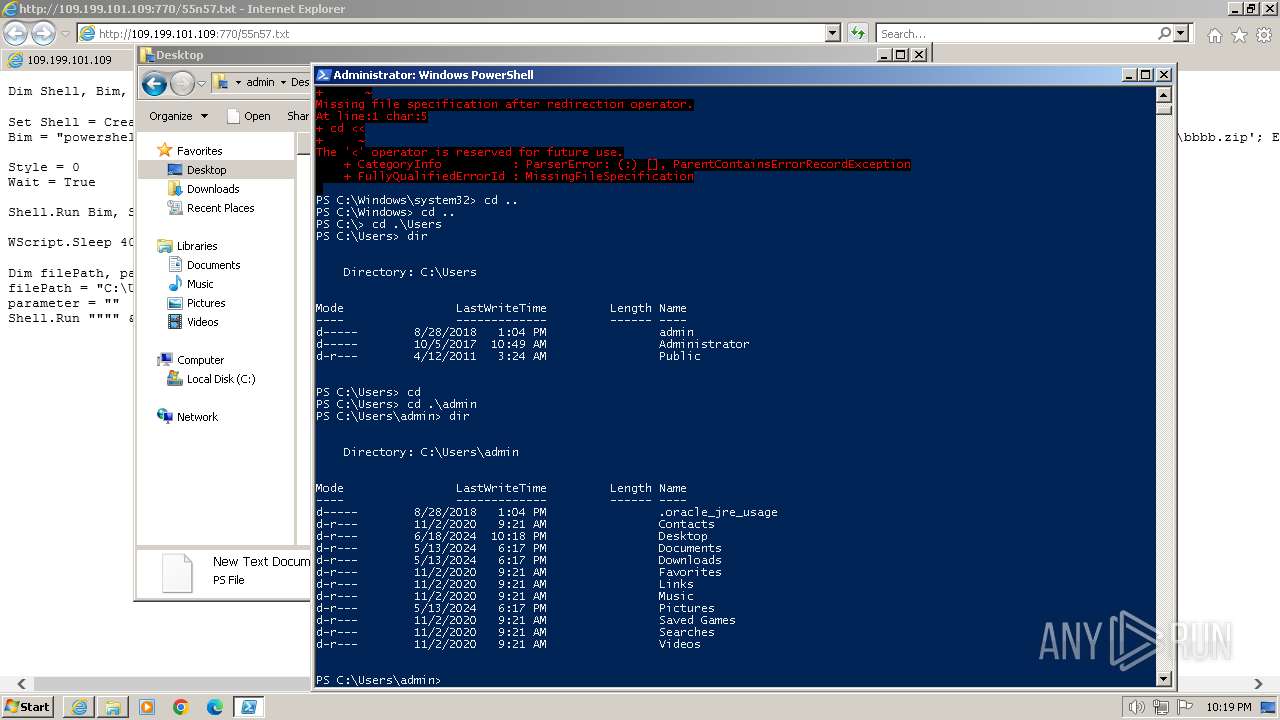This screenshot has width=1280, height=720.
Task: Open Explorer recent locations dropdown
Action: point(201,83)
